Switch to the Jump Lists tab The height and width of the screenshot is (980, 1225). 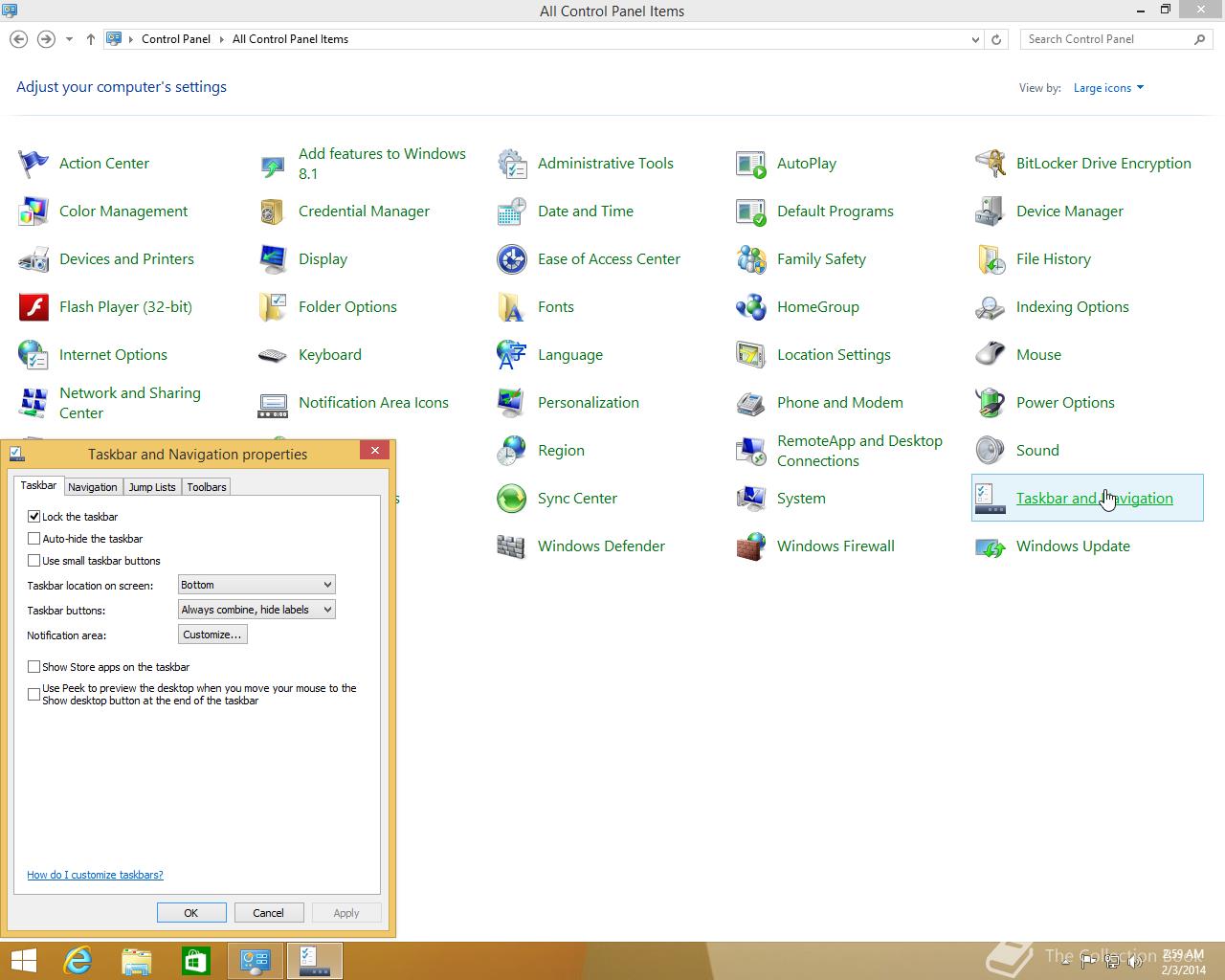click(x=152, y=487)
